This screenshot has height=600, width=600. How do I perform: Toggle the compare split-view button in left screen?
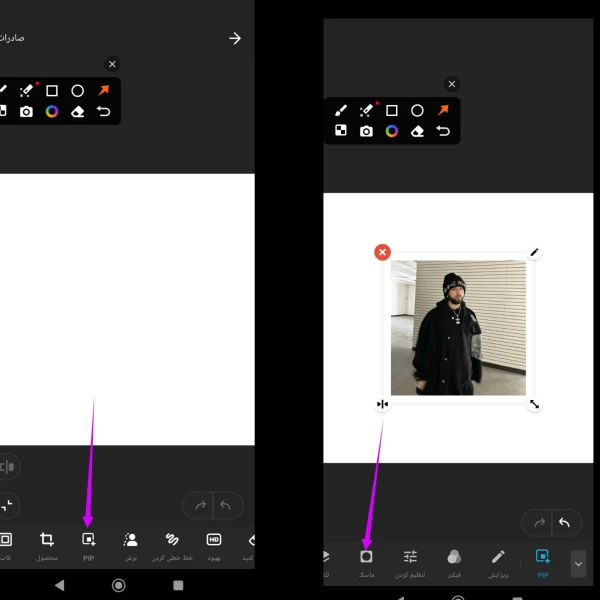coord(7,466)
